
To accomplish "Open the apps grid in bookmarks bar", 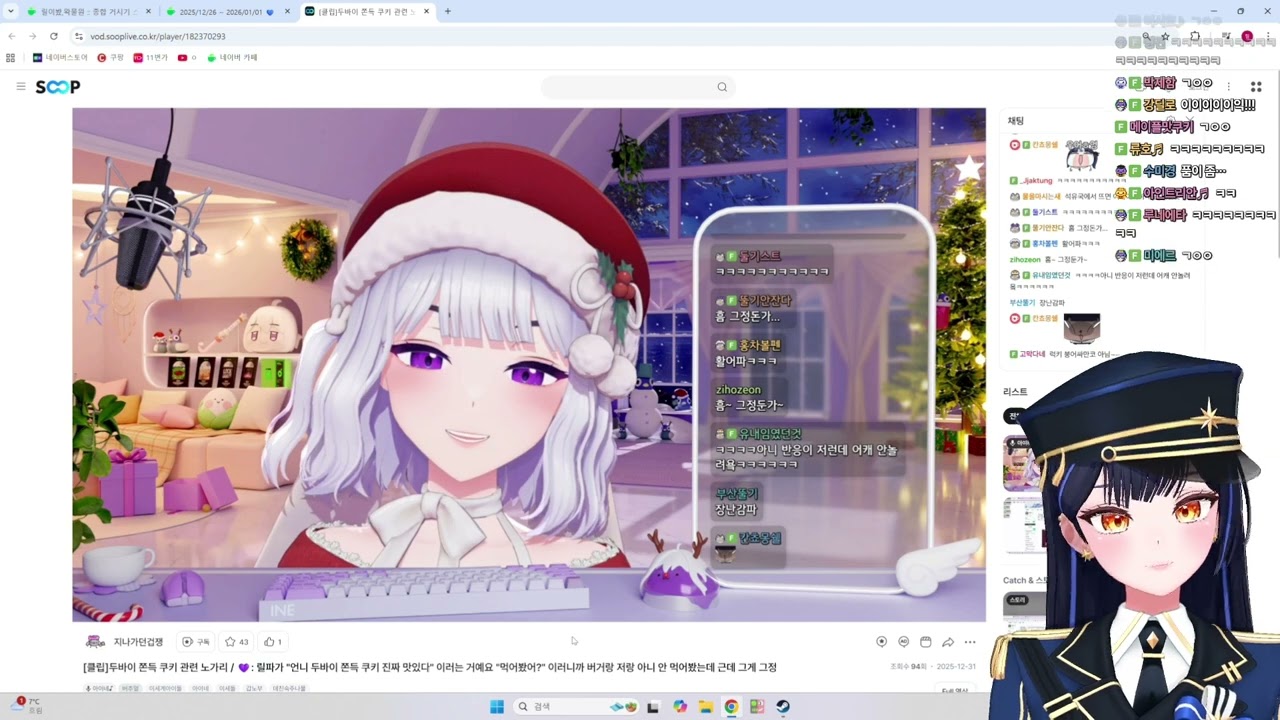I will [x=11, y=58].
